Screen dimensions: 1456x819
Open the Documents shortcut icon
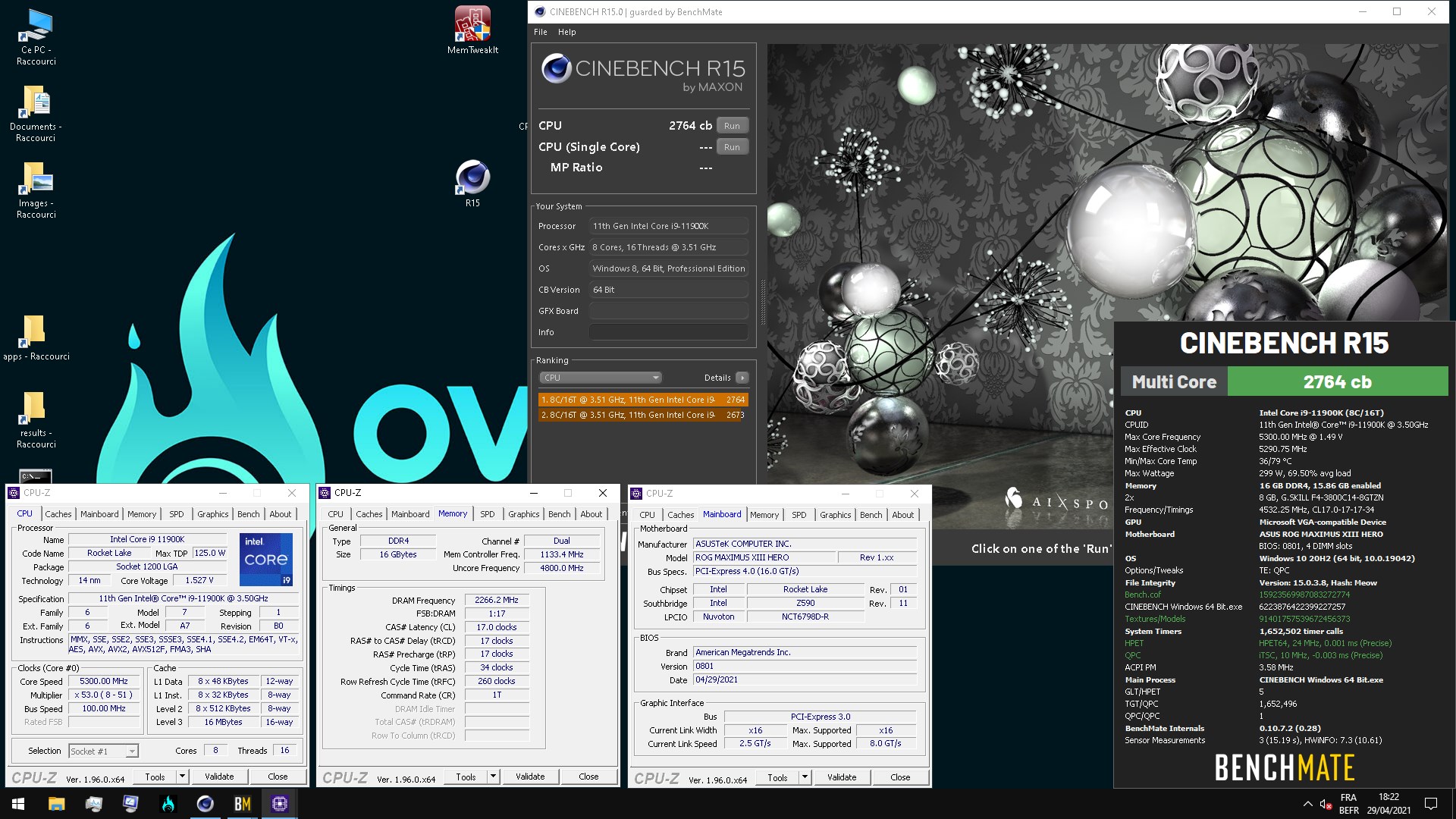click(36, 113)
